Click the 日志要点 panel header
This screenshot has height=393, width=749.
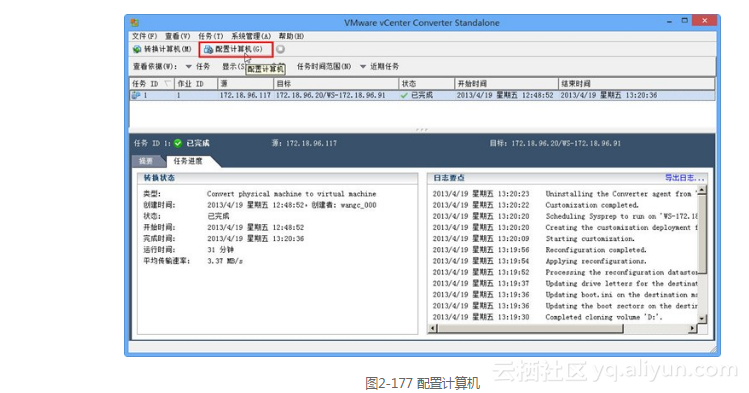449,178
